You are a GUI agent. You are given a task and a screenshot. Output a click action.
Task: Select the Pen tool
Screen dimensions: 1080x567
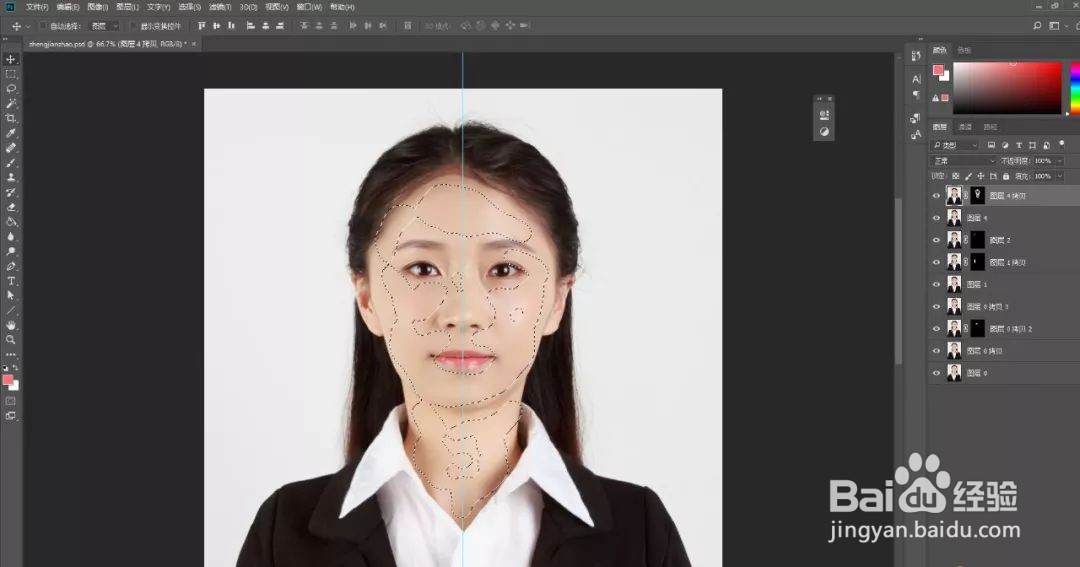point(10,267)
